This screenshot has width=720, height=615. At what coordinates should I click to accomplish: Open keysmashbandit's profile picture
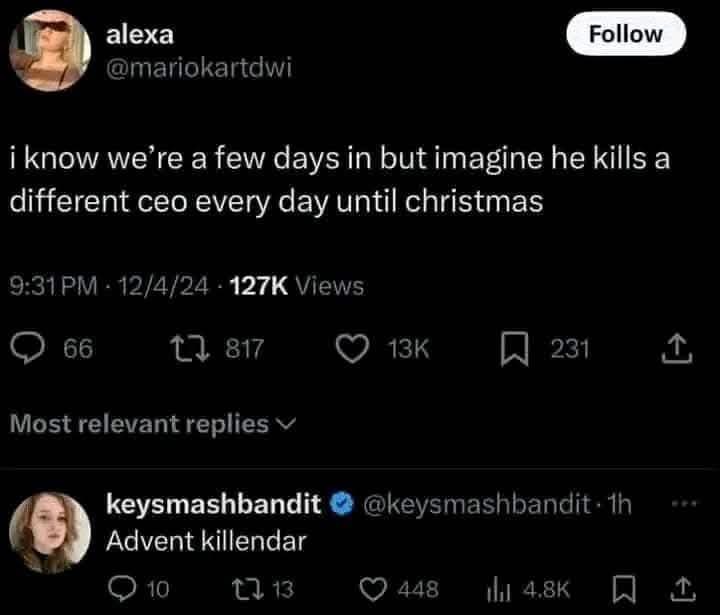pos(50,533)
